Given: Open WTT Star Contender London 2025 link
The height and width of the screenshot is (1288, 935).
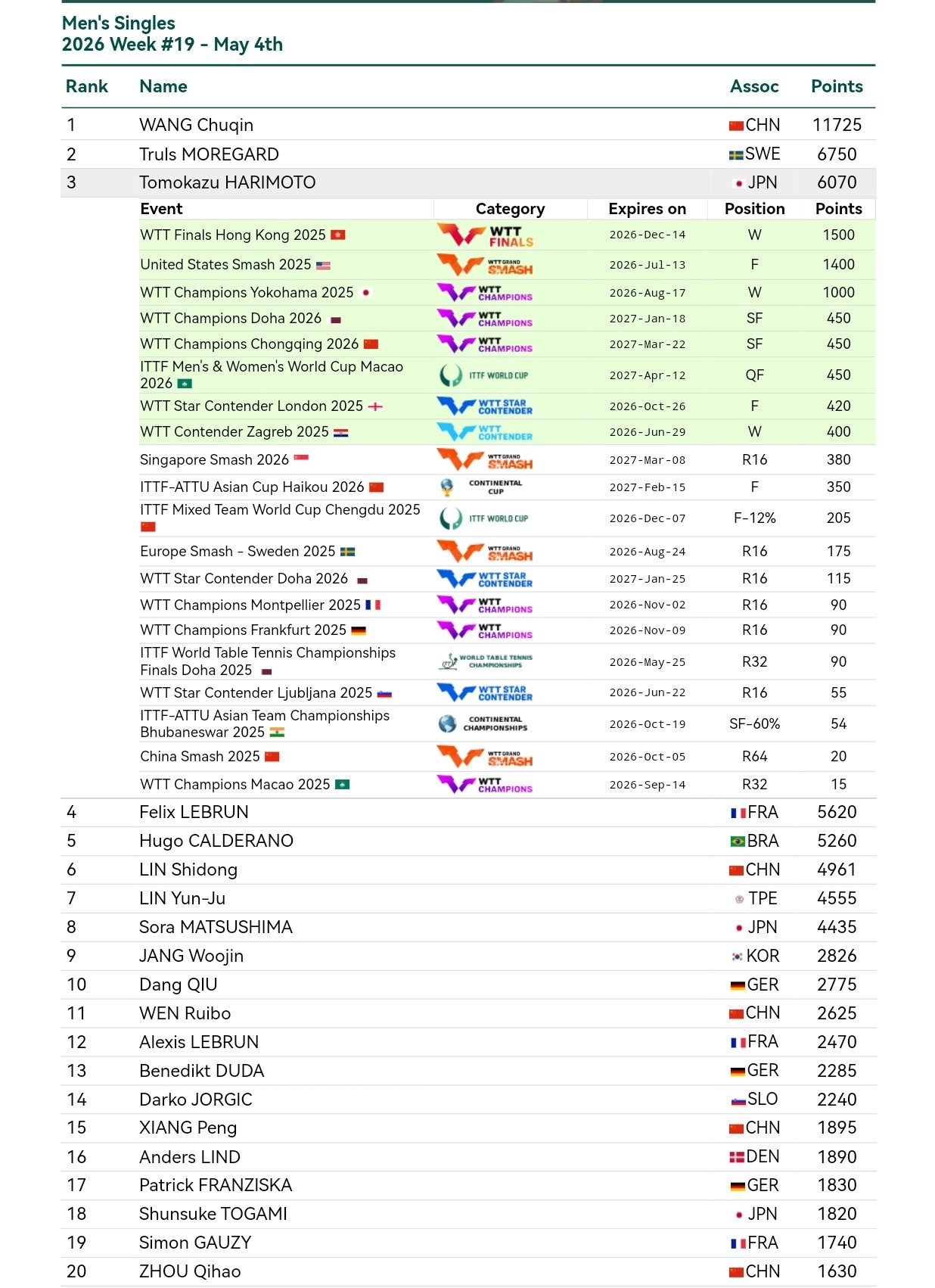Looking at the screenshot, I should [252, 406].
